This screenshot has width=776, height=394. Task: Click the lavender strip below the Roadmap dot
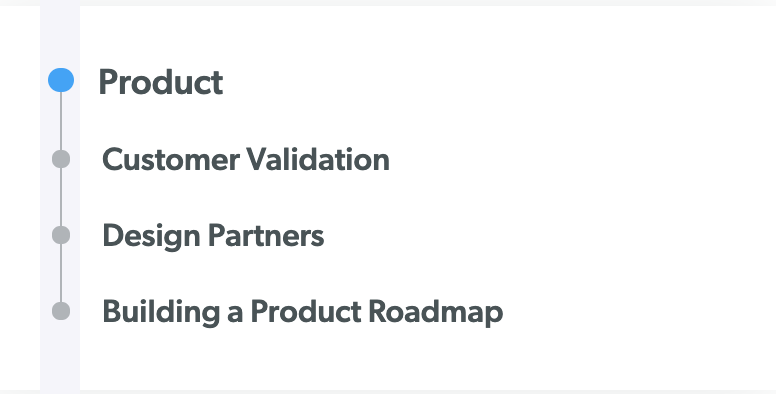[60, 355]
